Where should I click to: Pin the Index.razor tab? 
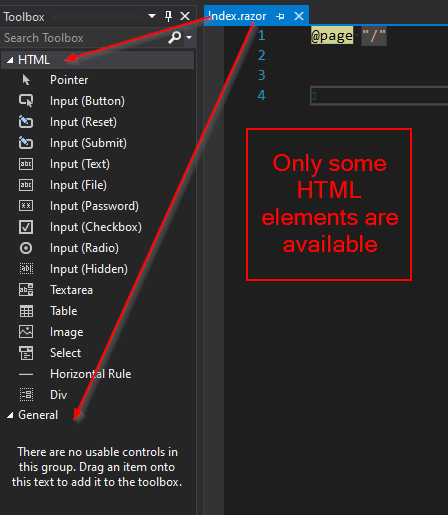(x=280, y=16)
